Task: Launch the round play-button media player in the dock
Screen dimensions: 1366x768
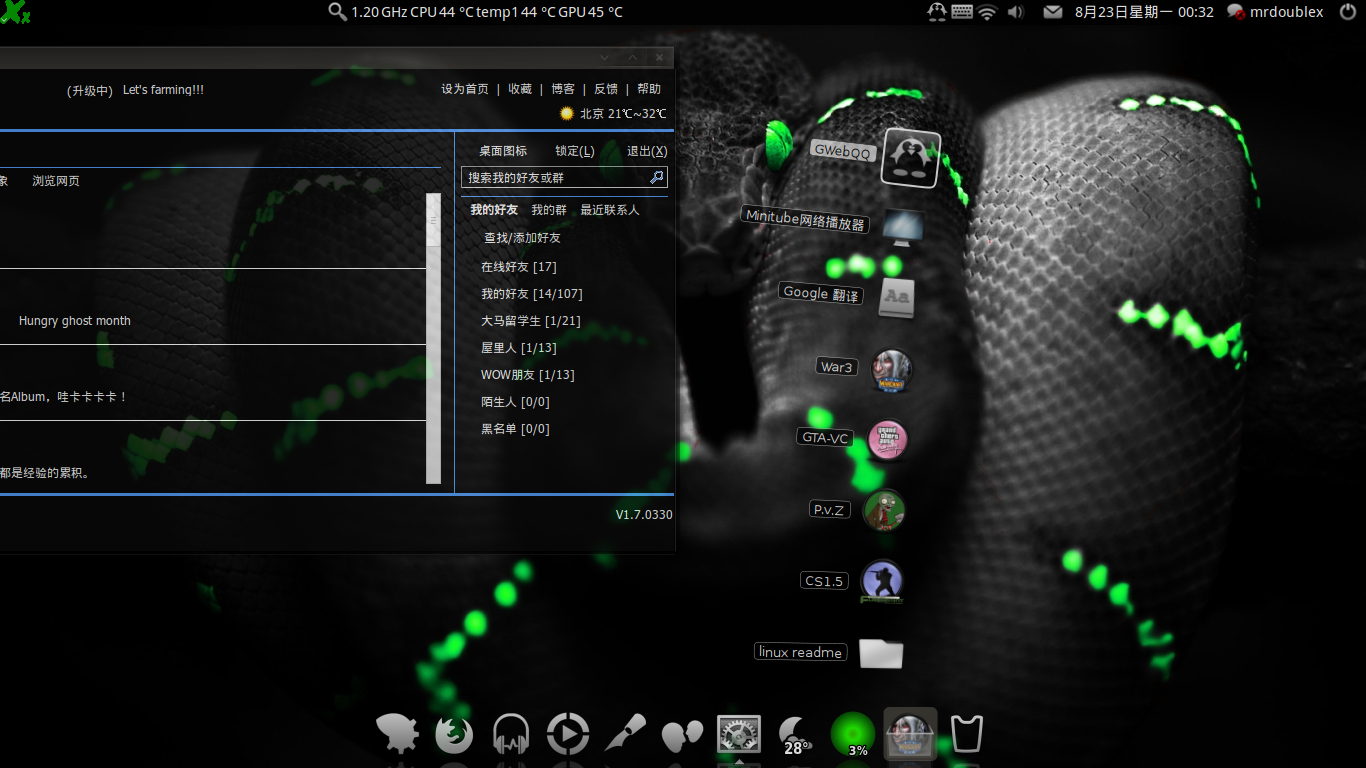Action: 568,735
